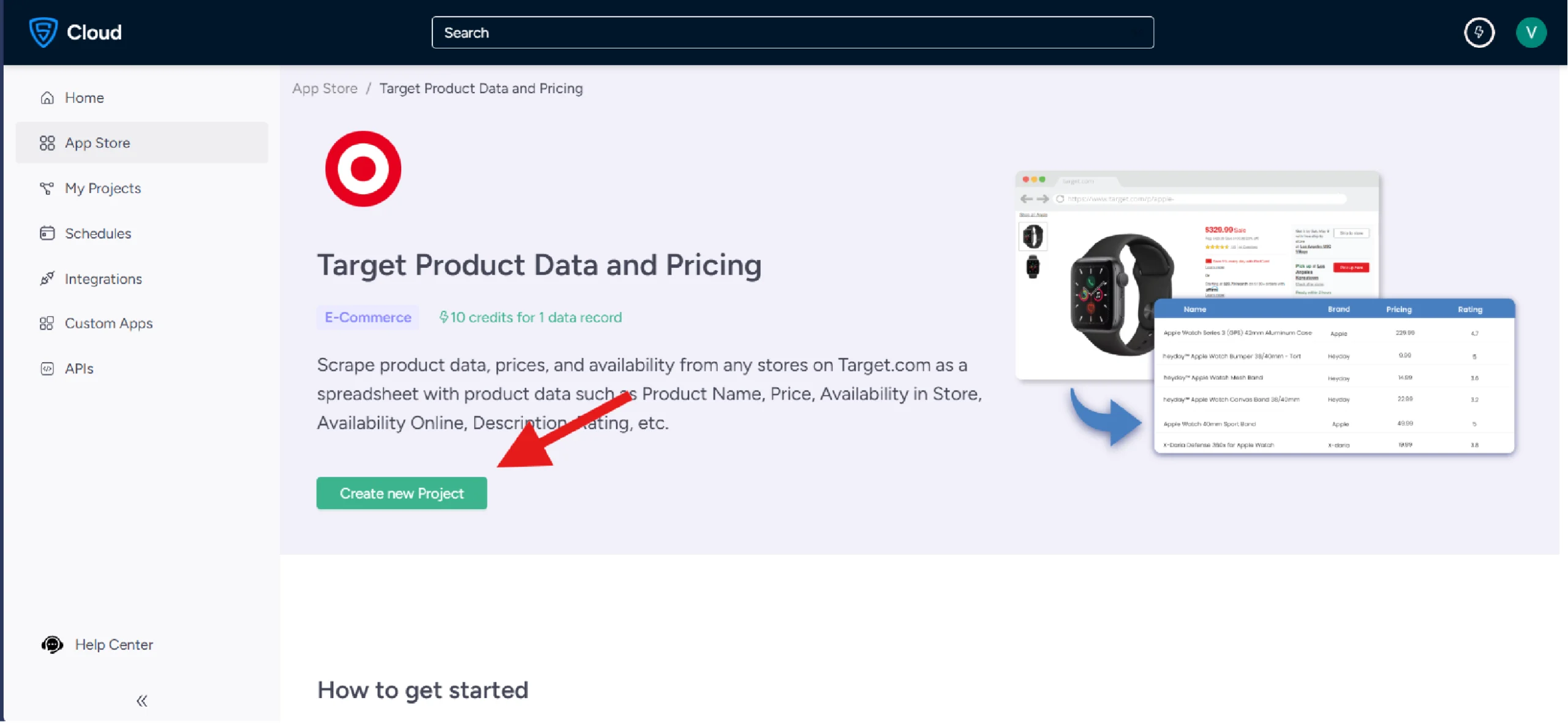Image resolution: width=1568 pixels, height=725 pixels.
Task: Click the Integrations plug icon
Action: pos(47,279)
